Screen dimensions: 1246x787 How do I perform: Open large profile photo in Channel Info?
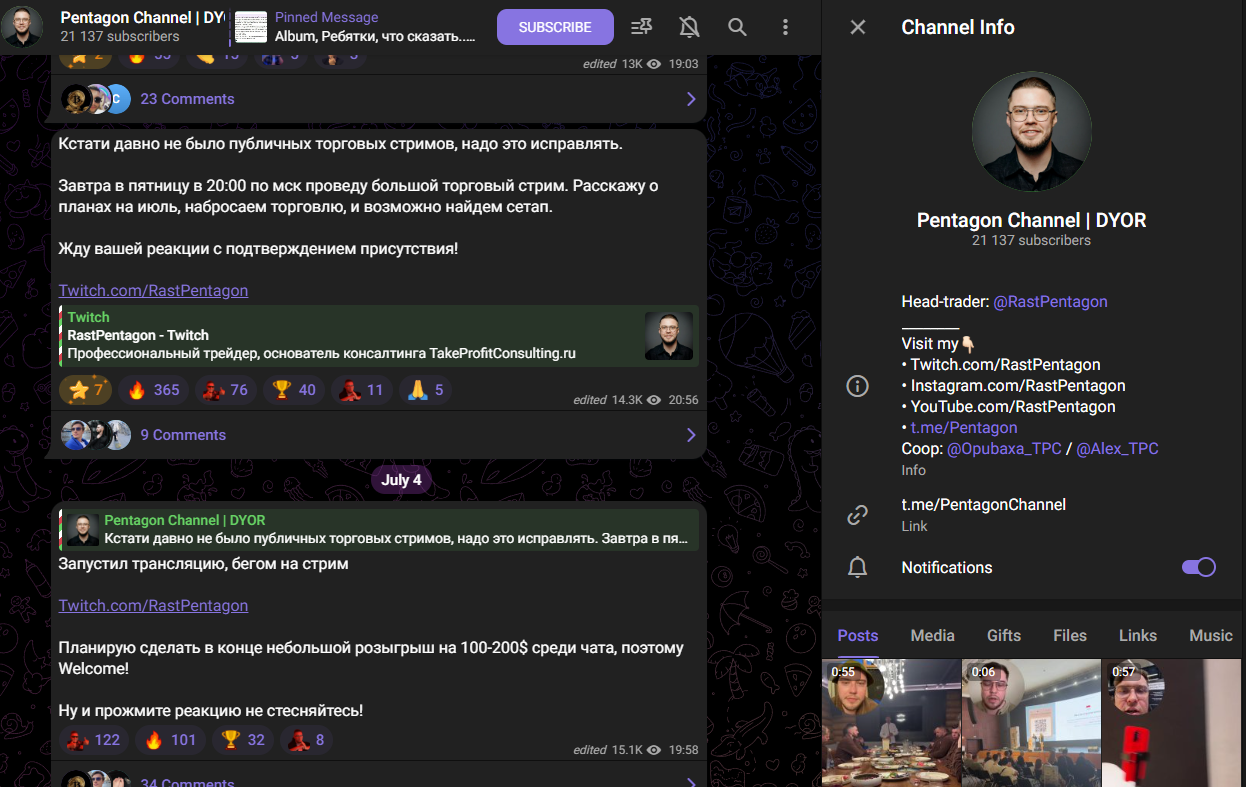click(x=1032, y=131)
